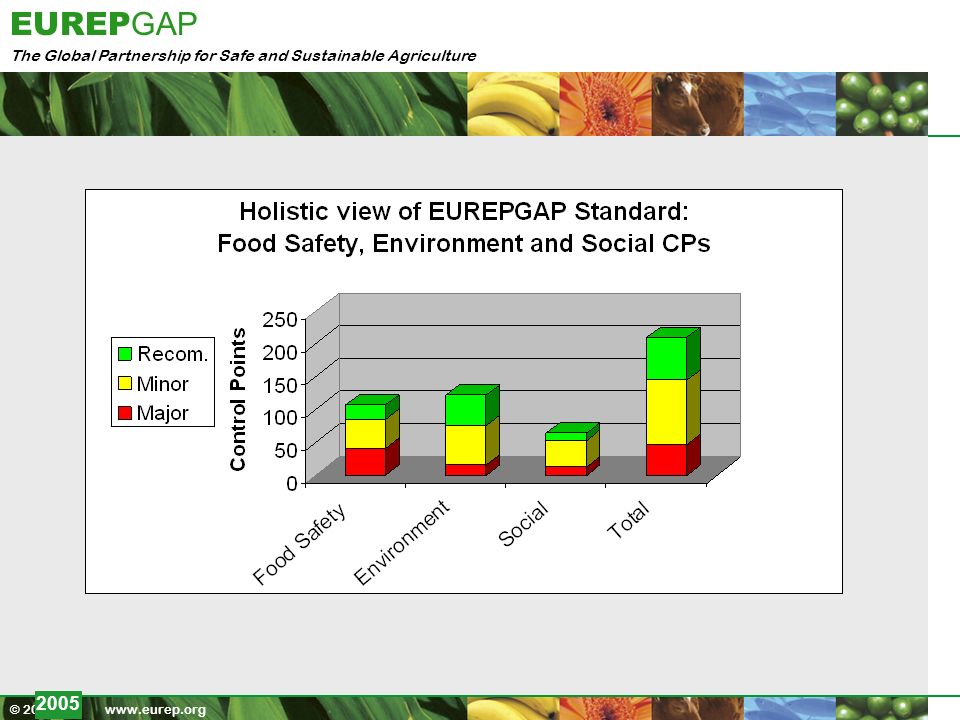
Task: Click the 'Social' category label
Action: [523, 524]
